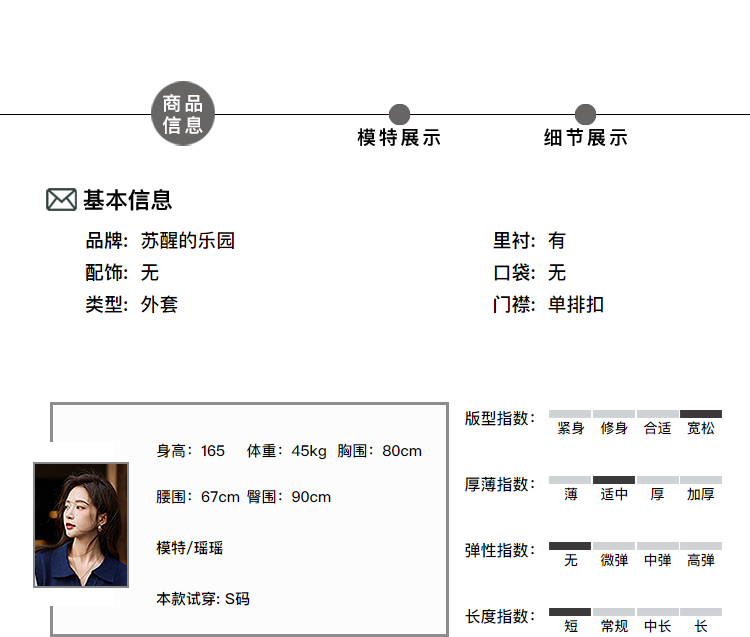Pick 中长 on the length index scale
Screen dimensions: 750x637
pyautogui.click(x=657, y=625)
